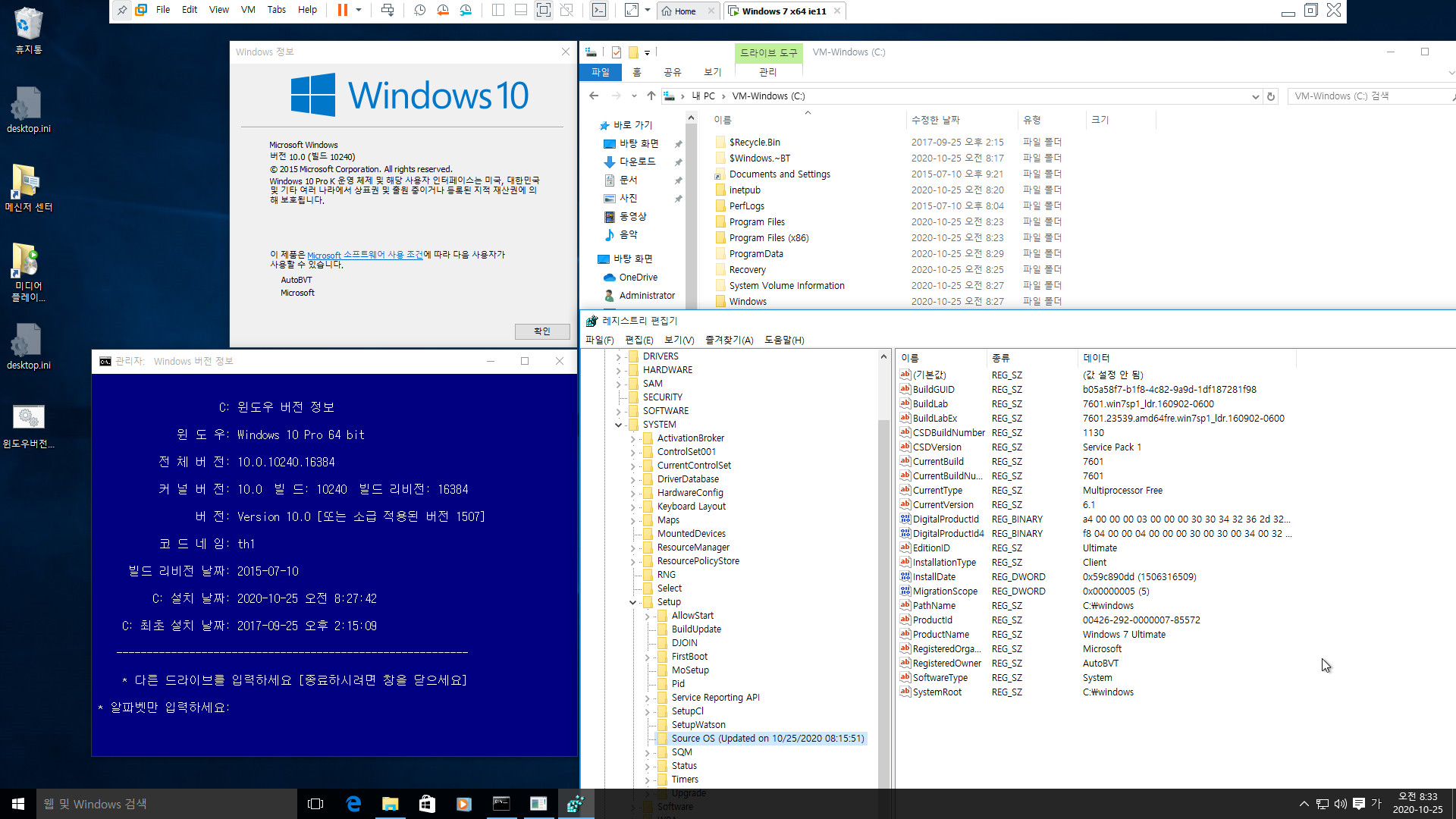The width and height of the screenshot is (1456, 819).
Task: Revert the VM to previous snapshot
Action: pos(443,11)
